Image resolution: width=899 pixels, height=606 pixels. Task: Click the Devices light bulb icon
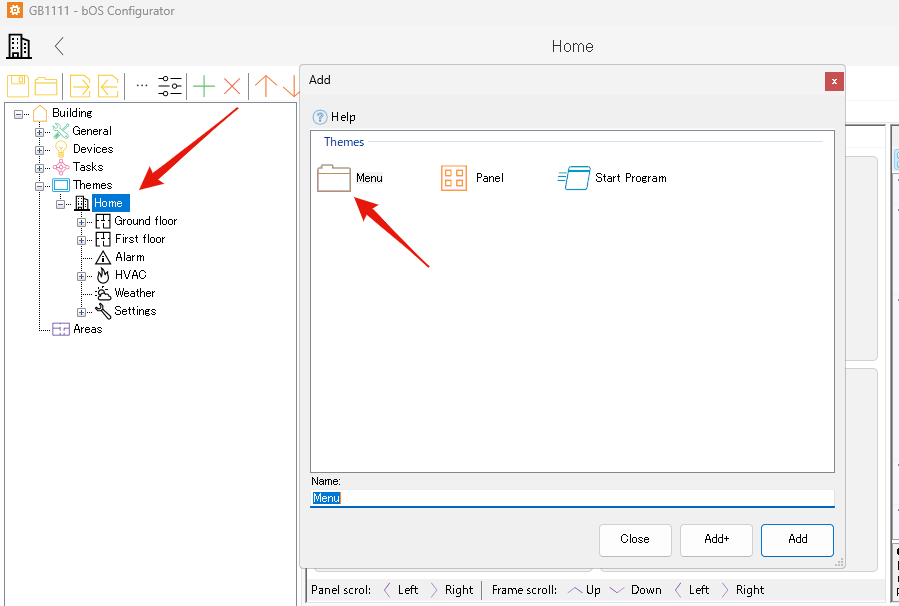click(x=61, y=149)
